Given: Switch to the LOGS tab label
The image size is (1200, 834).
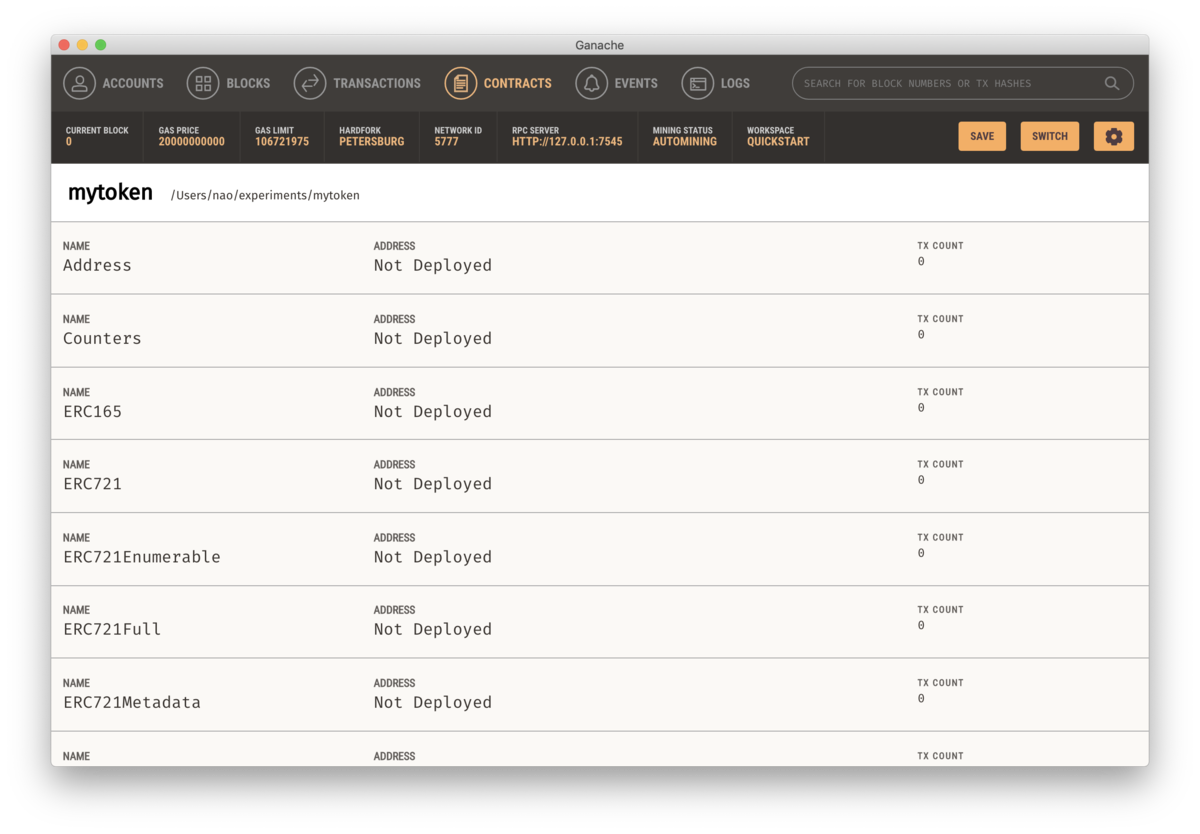Looking at the screenshot, I should pos(735,83).
